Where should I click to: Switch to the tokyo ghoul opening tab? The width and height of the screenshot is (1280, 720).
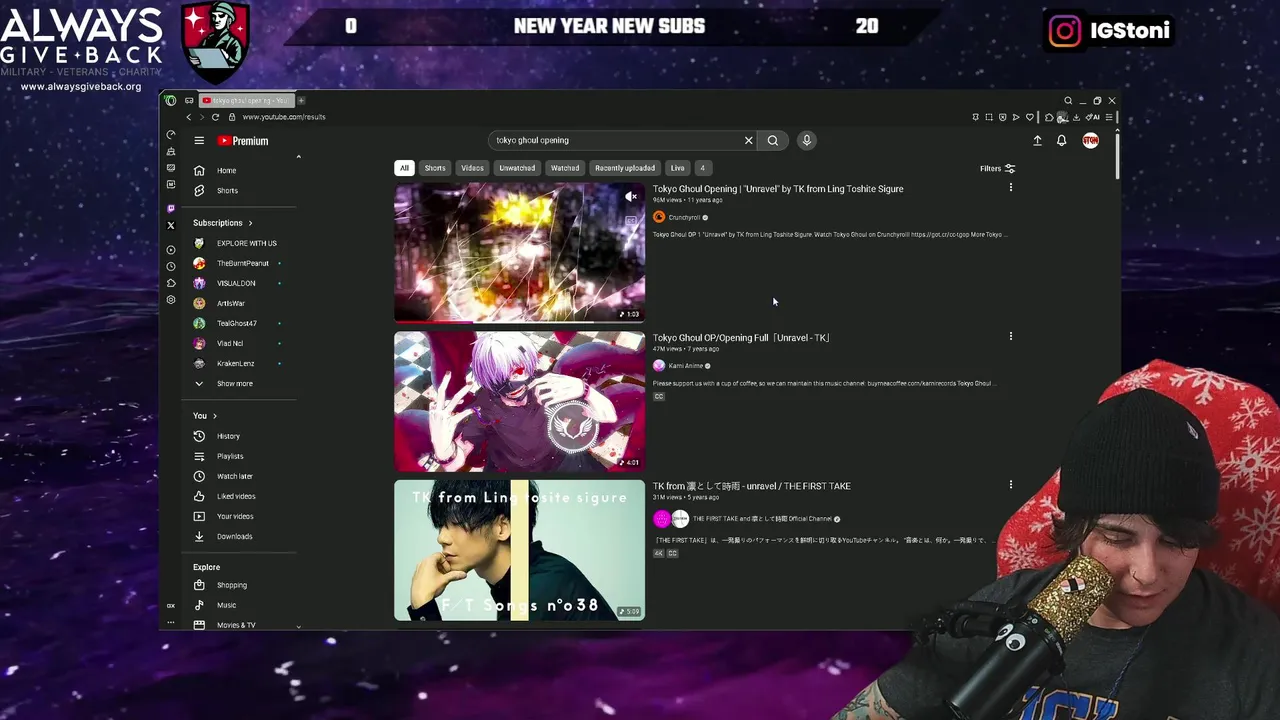coord(246,100)
